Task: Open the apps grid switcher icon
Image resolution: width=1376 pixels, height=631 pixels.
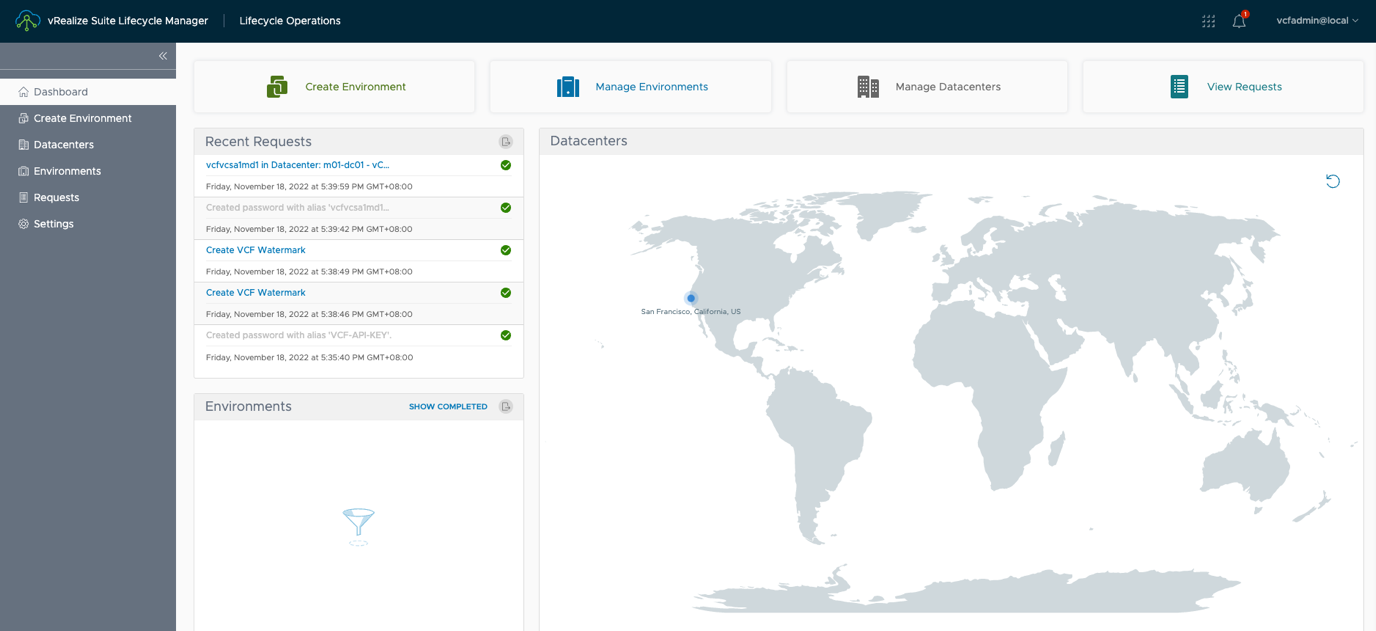Action: [x=1208, y=21]
